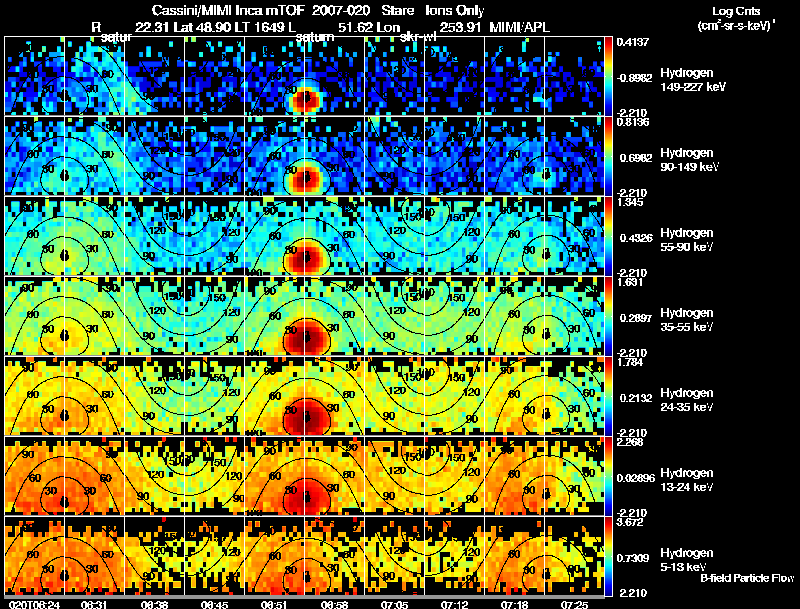Click the 0.4326 color scale value
The image size is (800, 609).
coord(634,238)
